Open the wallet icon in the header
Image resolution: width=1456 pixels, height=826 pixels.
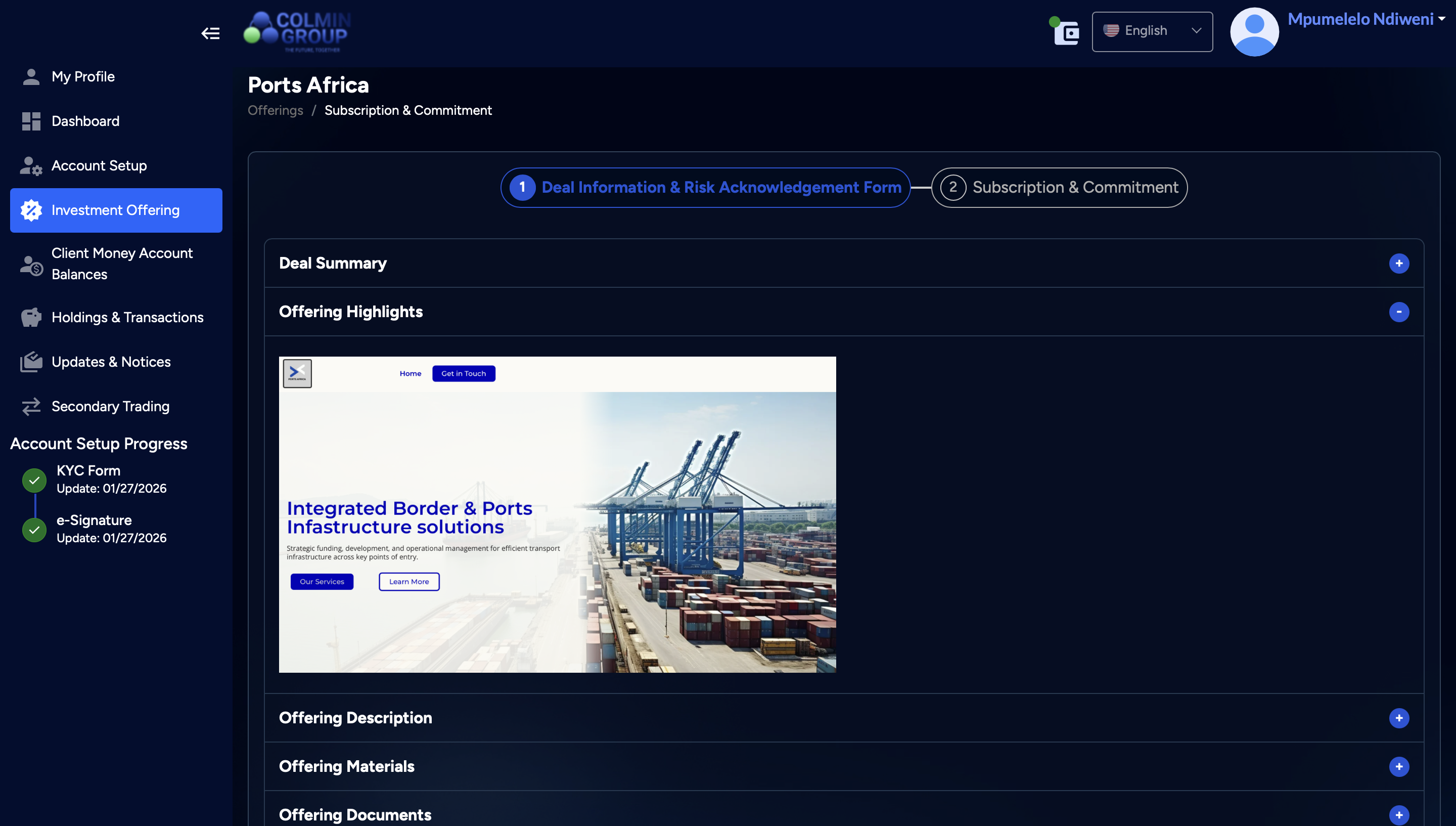pyautogui.click(x=1065, y=32)
